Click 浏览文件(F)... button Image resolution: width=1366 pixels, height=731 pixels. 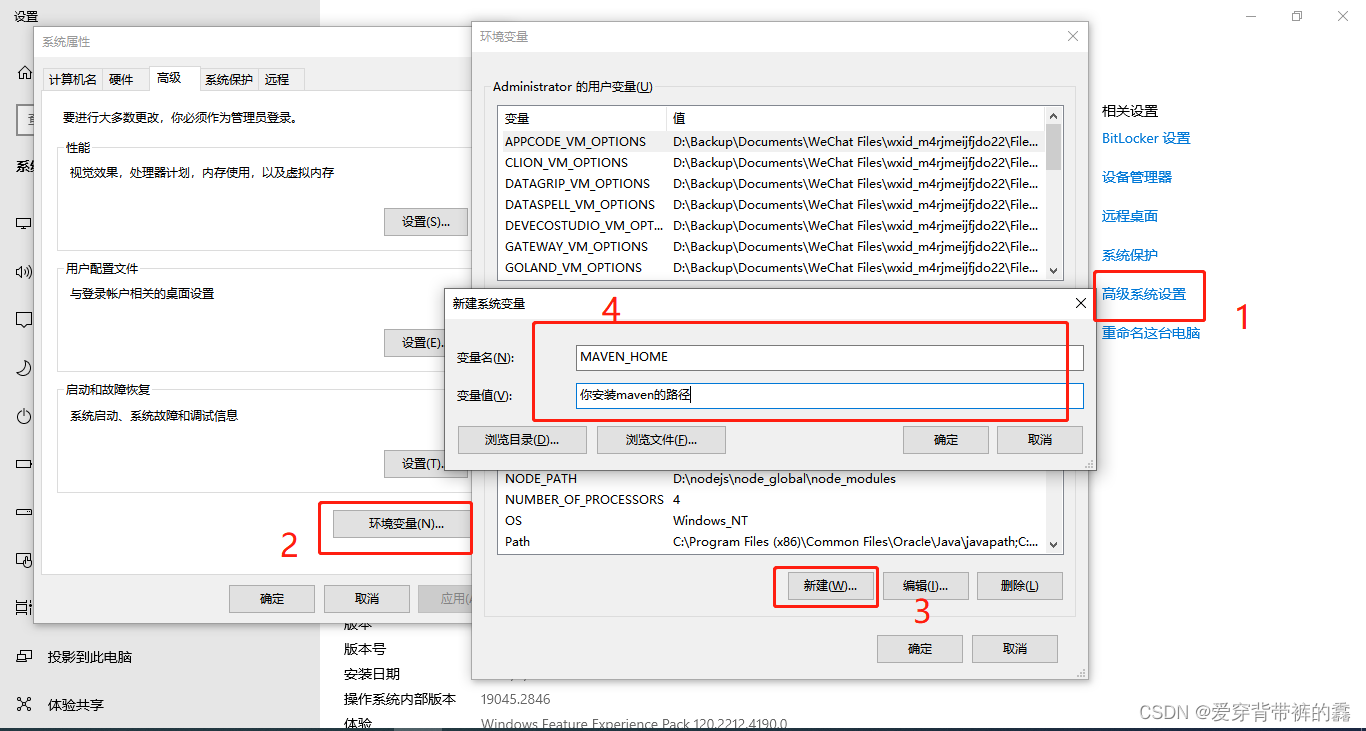tap(661, 440)
